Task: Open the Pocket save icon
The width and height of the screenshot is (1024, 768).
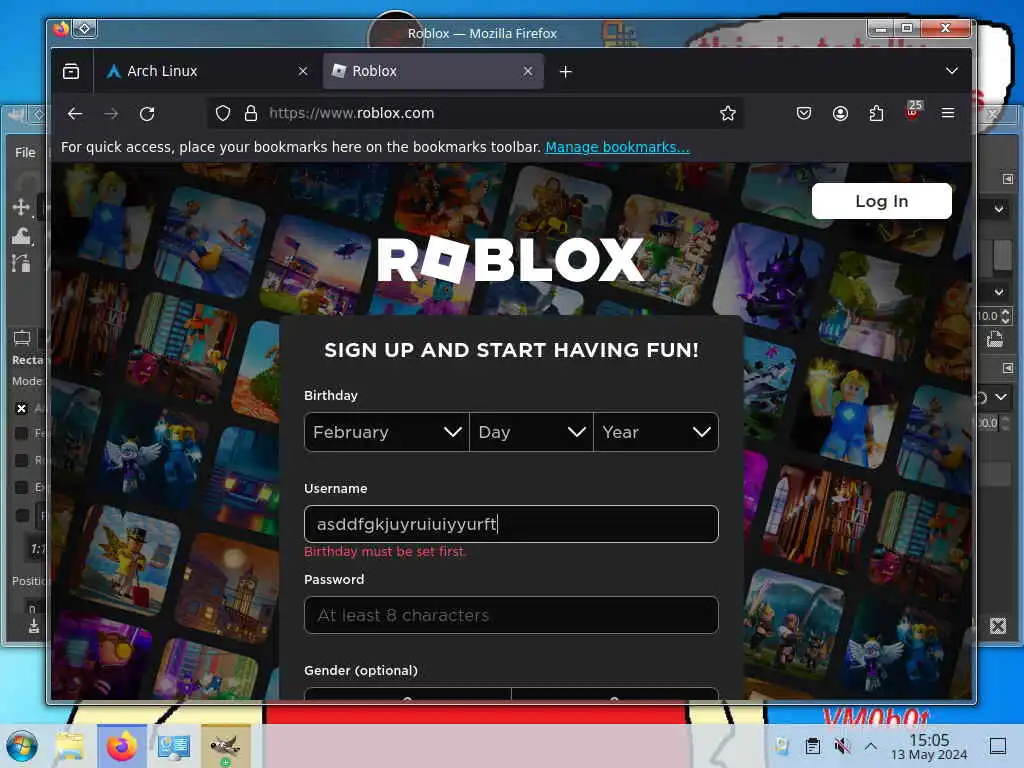Action: 804,114
